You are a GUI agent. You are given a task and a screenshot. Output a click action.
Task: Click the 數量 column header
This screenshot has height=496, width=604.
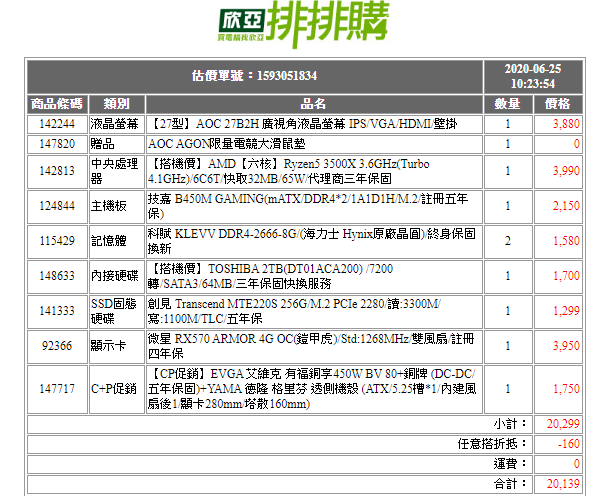508,104
